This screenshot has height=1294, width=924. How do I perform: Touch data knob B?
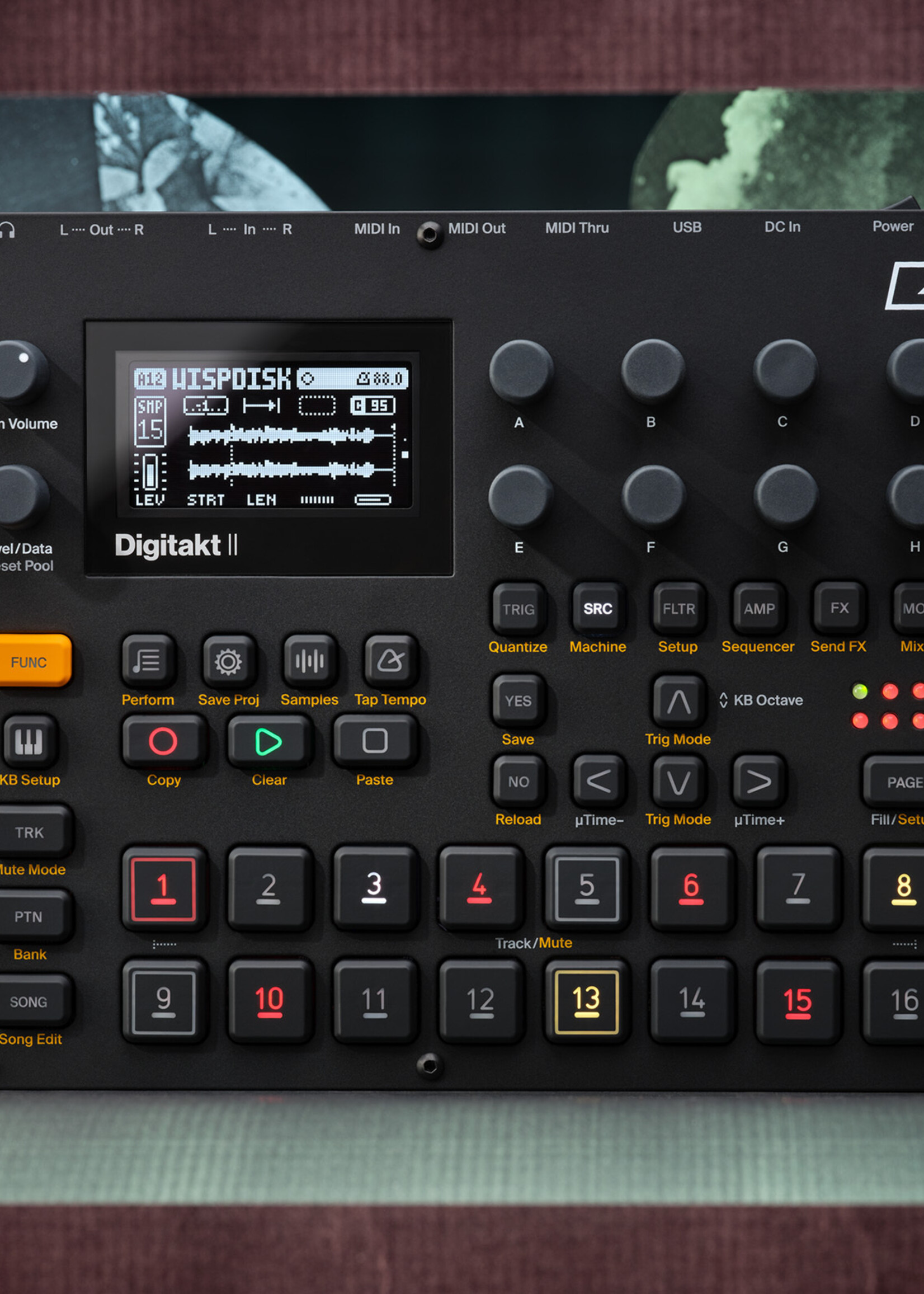(653, 371)
